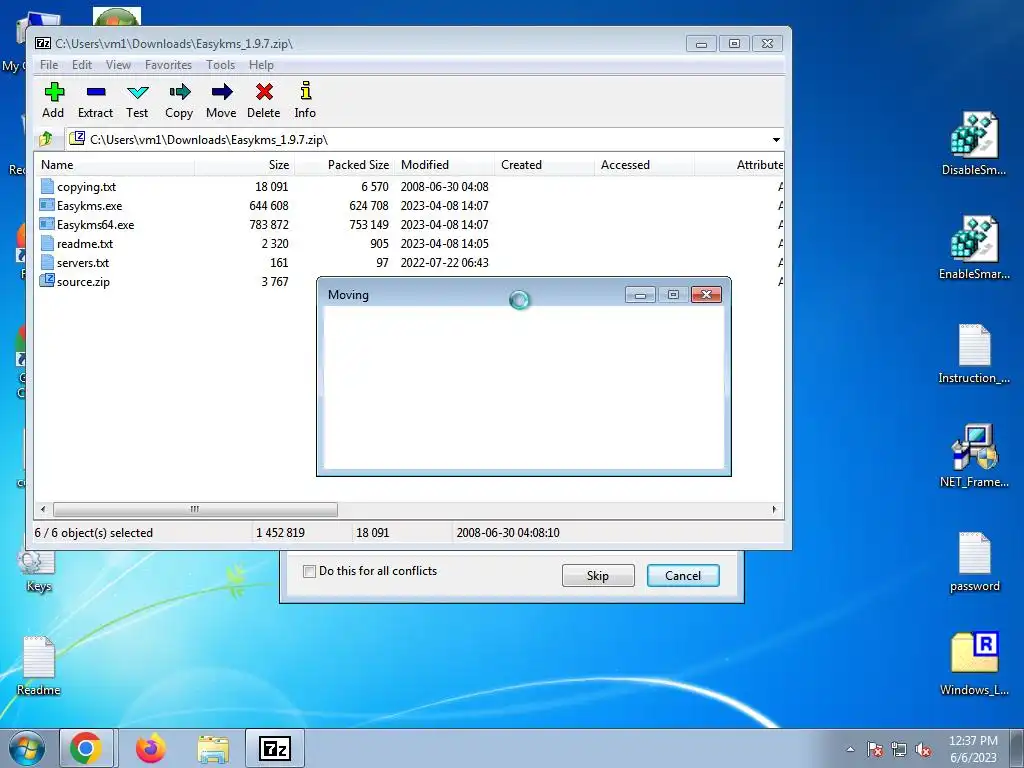Screen dimensions: 1024x768
Task: Open the EnableSmar... desktop icon
Action: click(974, 248)
